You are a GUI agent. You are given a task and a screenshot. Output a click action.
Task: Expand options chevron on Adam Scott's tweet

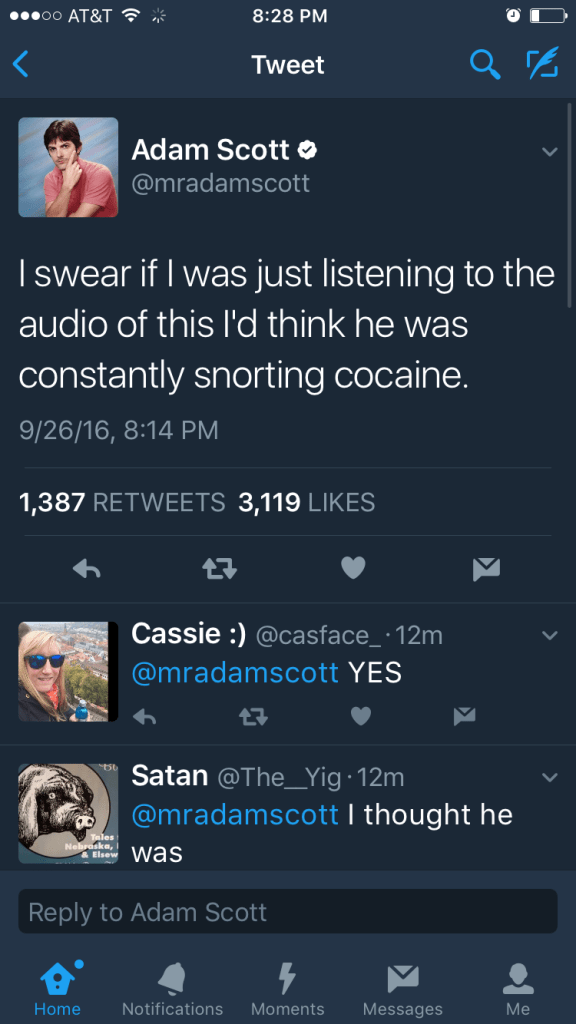pos(550,152)
